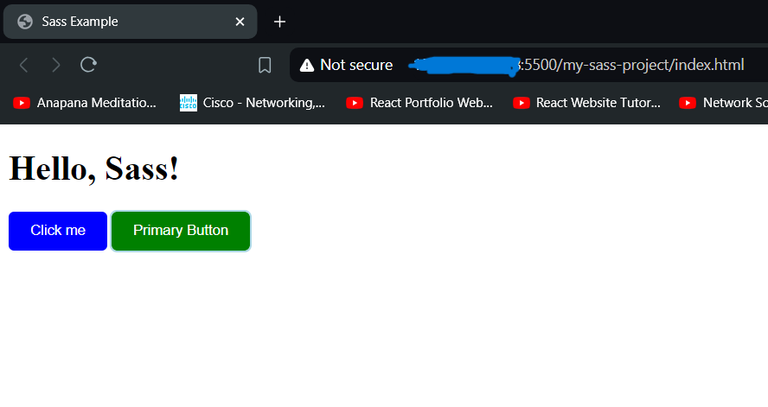The height and width of the screenshot is (407, 768).
Task: Click the browser back arrow
Action: click(24, 65)
